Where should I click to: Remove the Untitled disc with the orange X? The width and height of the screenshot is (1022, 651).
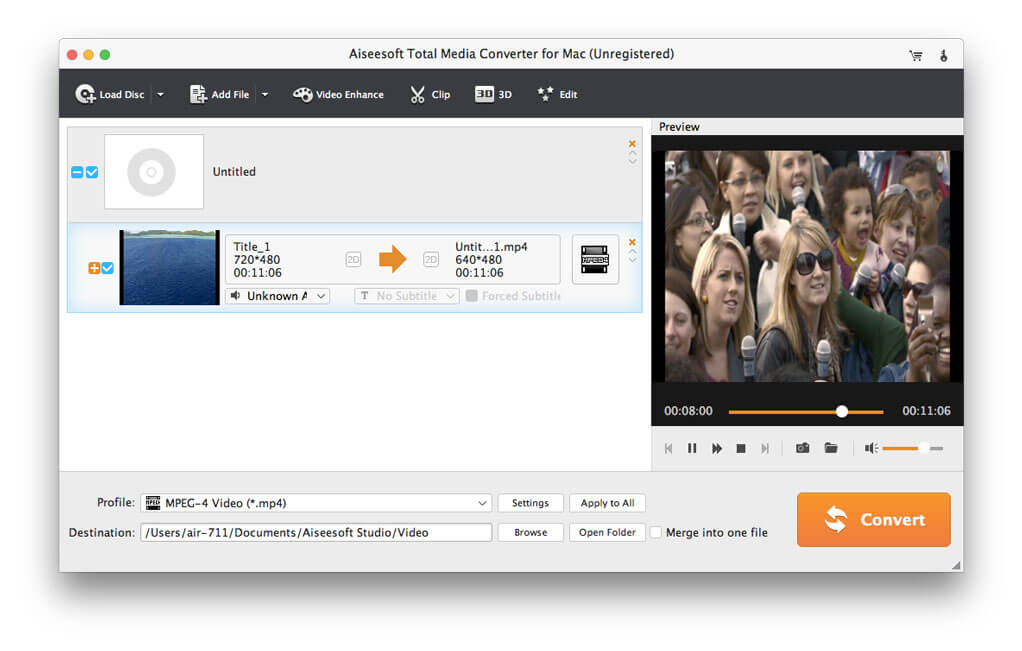632,143
